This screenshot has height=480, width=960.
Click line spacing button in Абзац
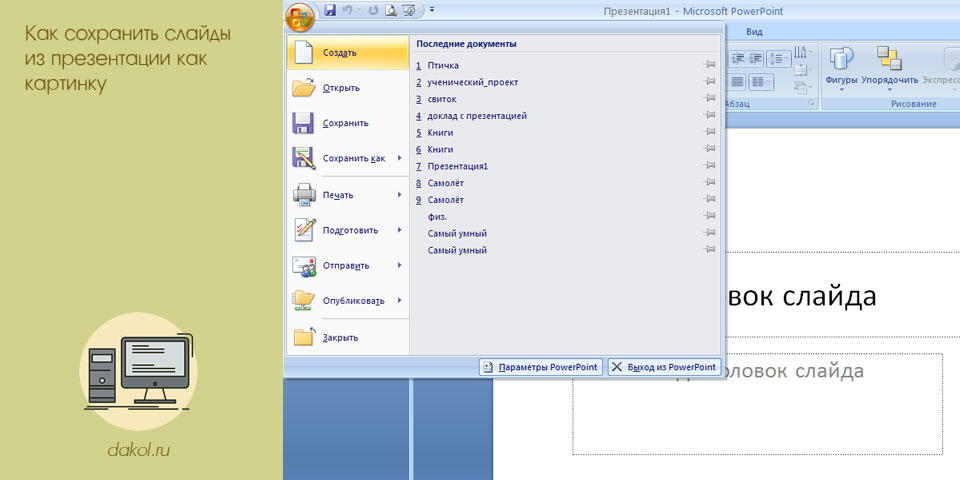click(x=778, y=59)
